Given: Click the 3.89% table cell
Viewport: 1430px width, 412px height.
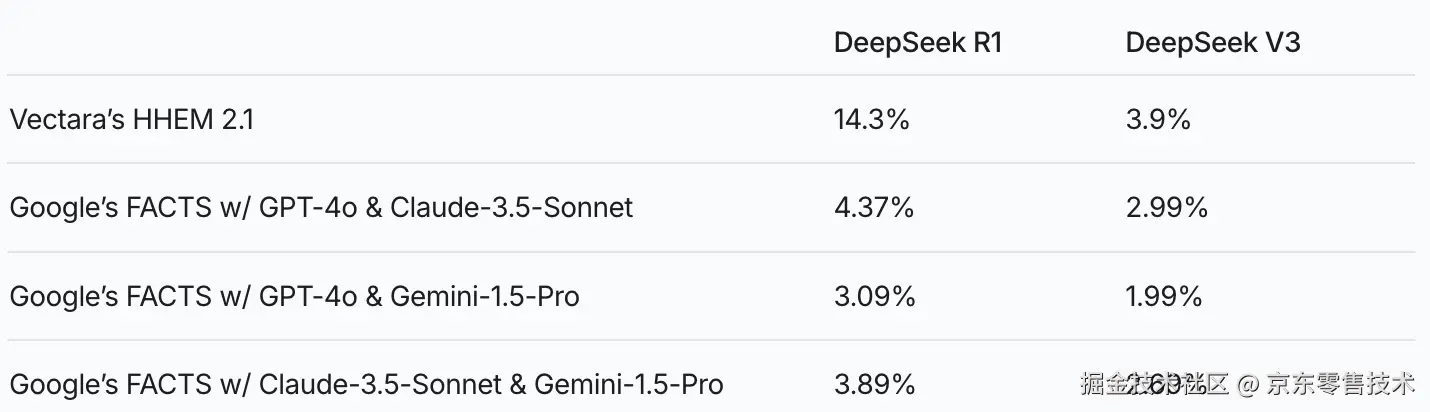Looking at the screenshot, I should [874, 384].
